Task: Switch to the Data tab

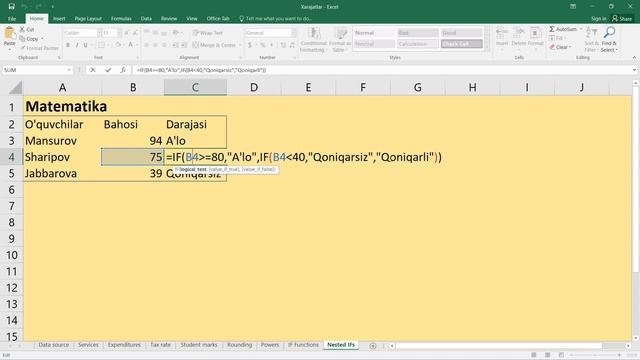Action: 146,19
